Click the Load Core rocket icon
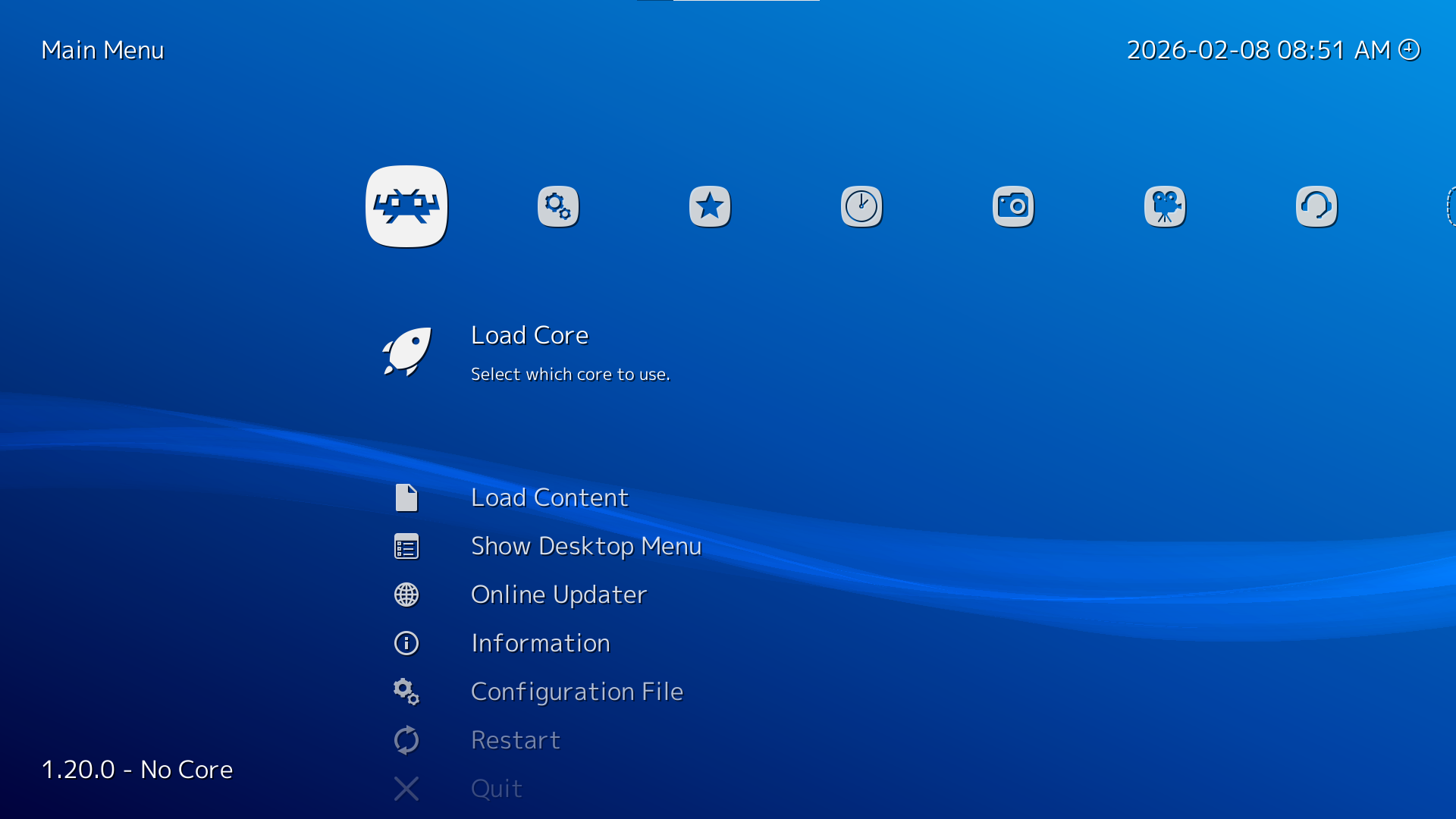 pyautogui.click(x=406, y=352)
